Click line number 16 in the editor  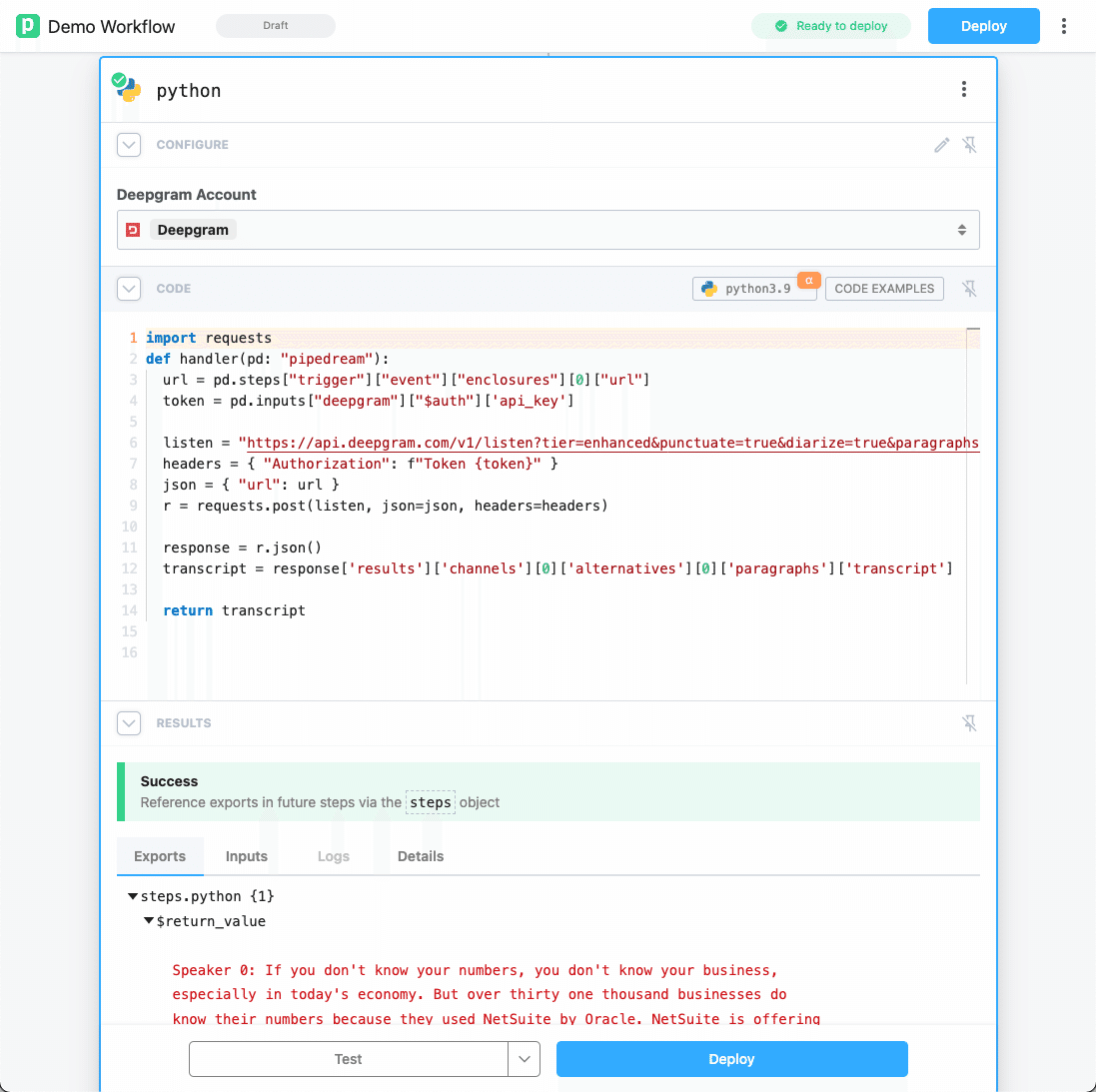click(129, 652)
